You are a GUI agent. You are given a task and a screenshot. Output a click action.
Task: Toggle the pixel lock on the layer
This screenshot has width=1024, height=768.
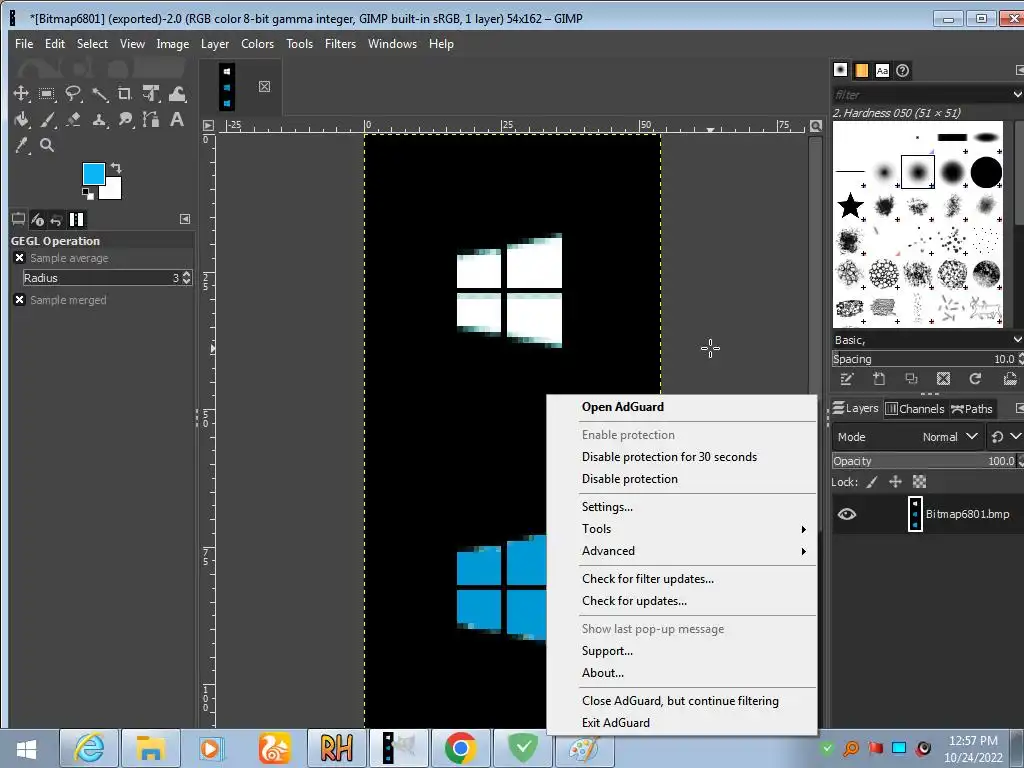872,482
